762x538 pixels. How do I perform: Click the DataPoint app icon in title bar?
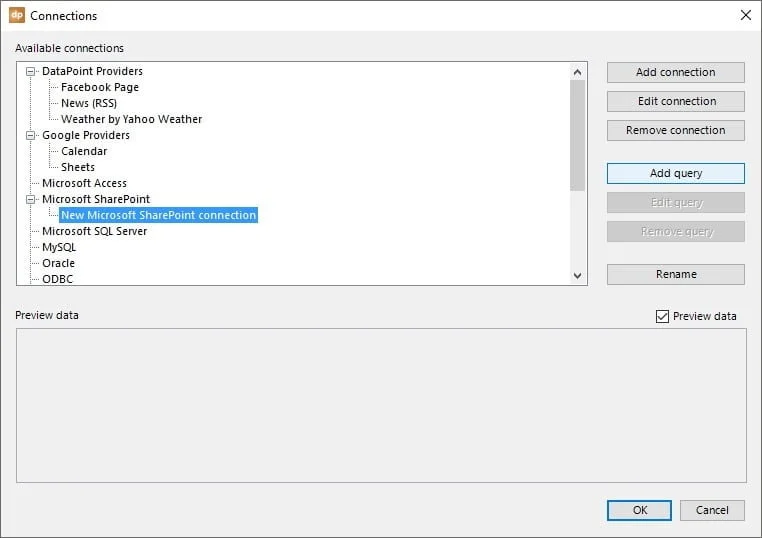(17, 15)
